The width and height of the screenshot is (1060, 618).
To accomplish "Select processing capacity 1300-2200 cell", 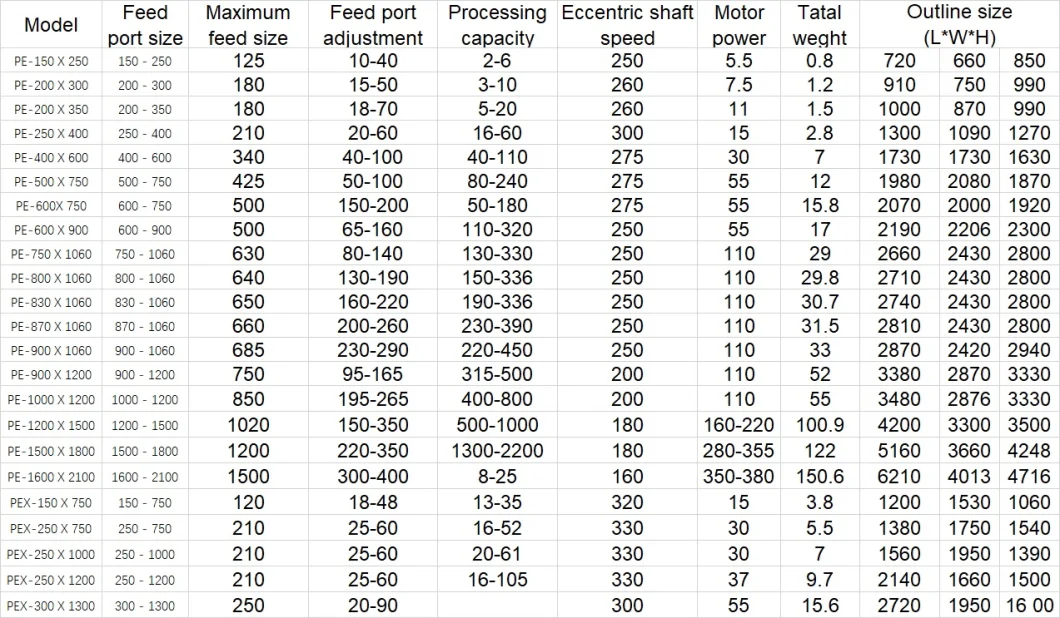I will (498, 451).
